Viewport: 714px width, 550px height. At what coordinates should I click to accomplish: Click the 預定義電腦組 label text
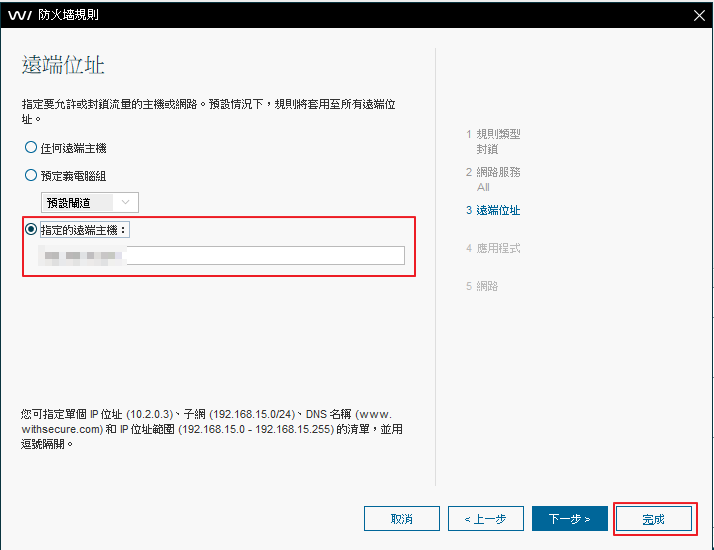pos(73,176)
